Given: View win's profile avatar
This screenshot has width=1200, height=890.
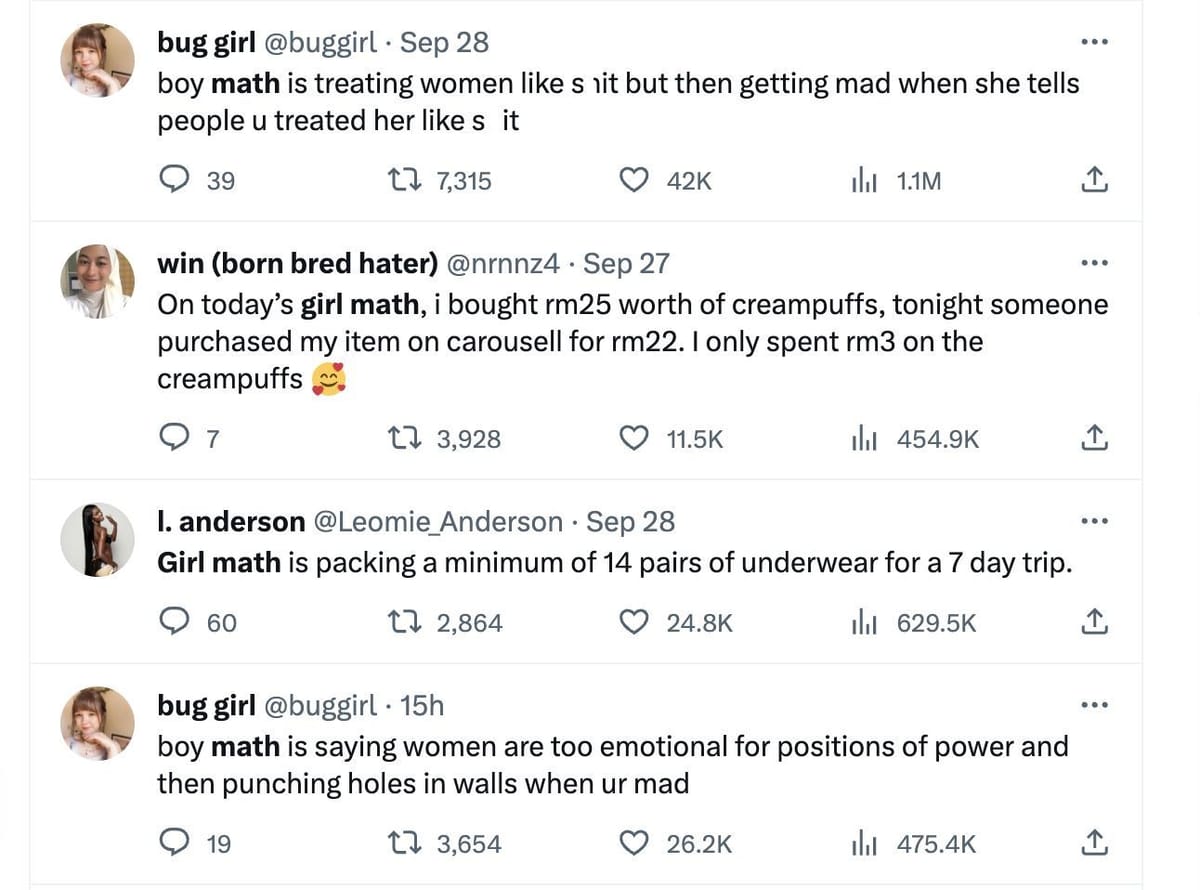Looking at the screenshot, I should click(x=97, y=280).
